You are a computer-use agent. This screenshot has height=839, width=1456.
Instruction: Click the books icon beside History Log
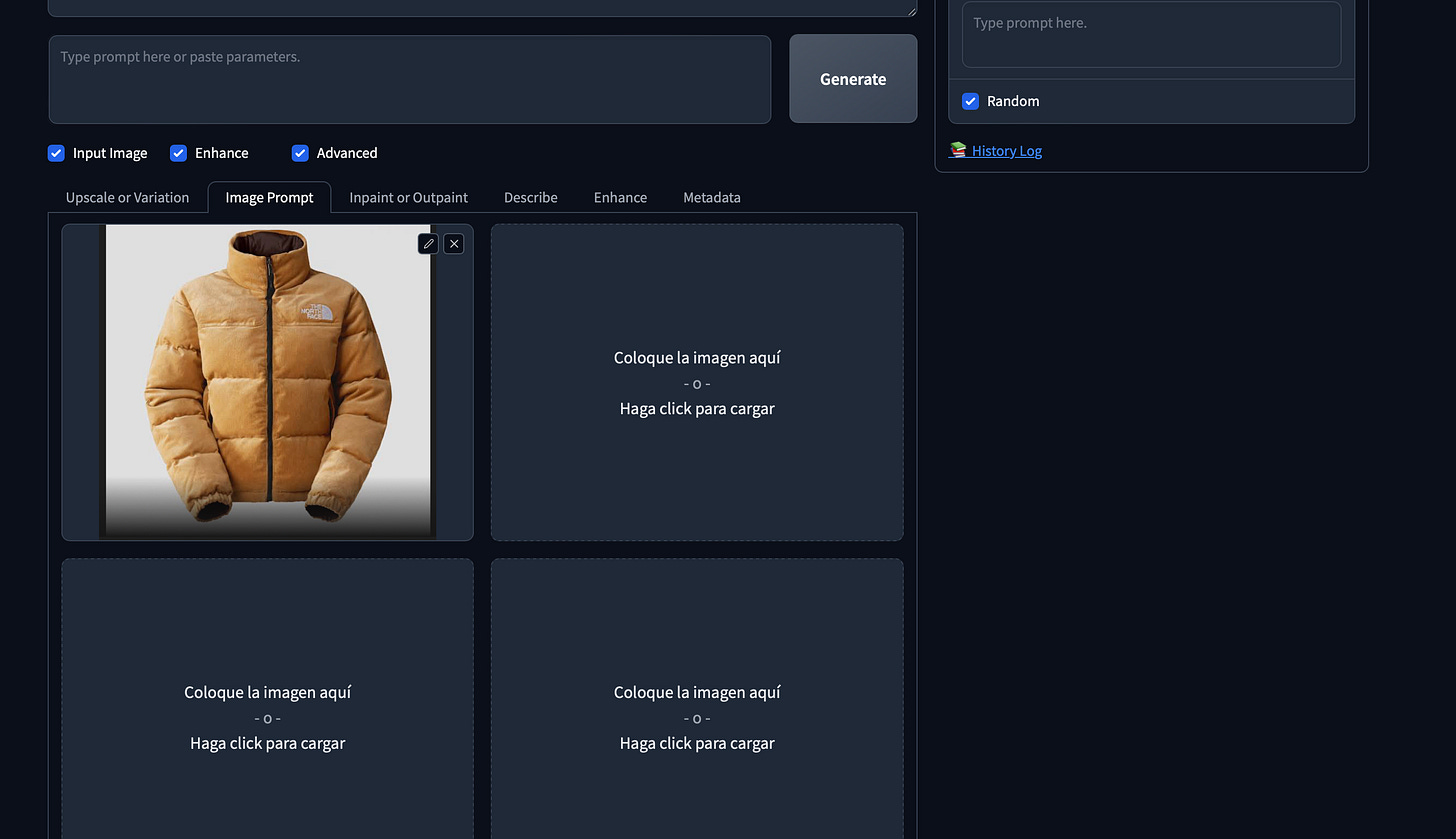point(958,150)
